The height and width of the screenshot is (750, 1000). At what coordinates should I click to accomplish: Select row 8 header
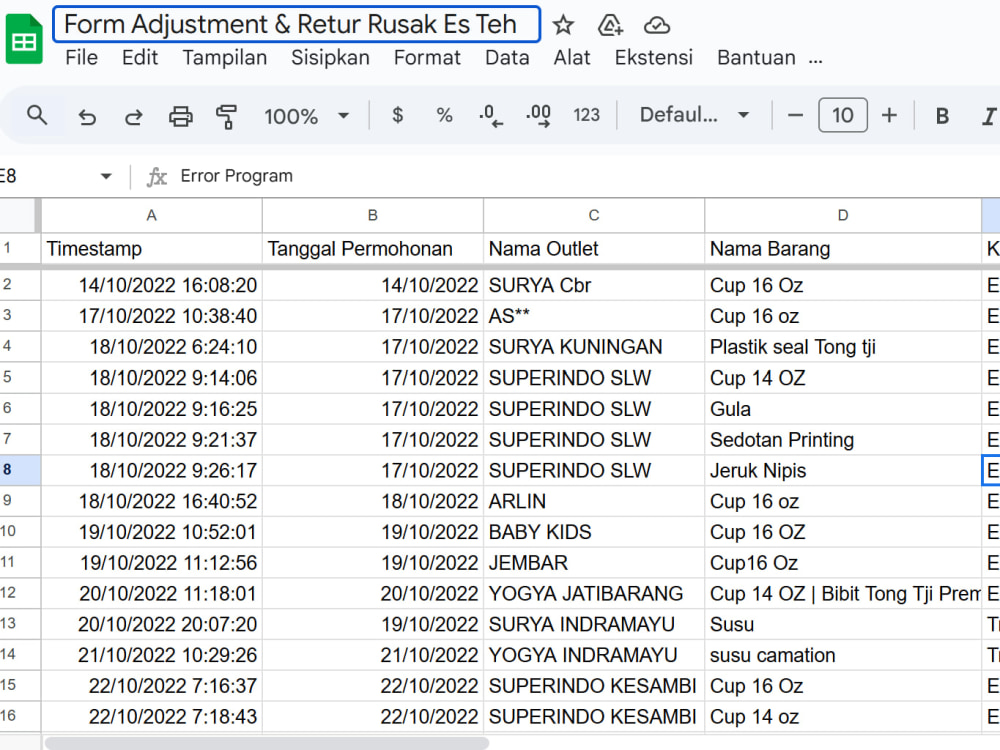coord(19,470)
